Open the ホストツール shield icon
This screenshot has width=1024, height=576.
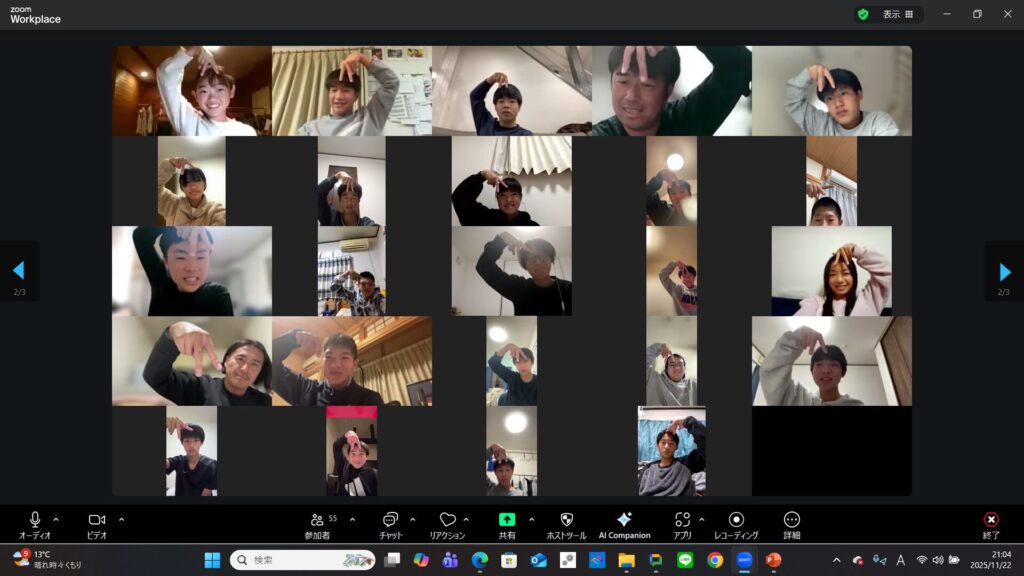[566, 520]
